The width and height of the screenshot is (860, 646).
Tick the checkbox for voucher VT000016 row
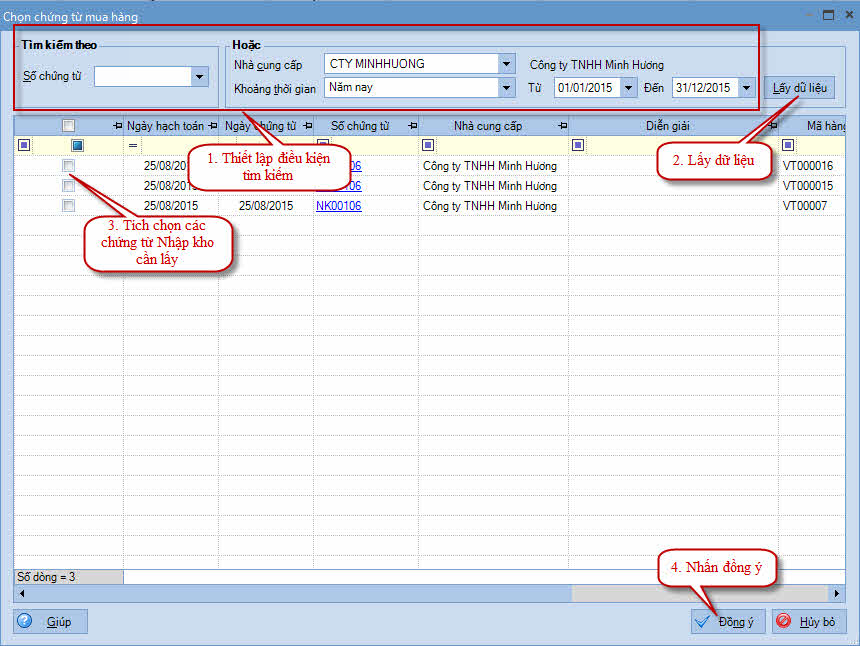68,165
